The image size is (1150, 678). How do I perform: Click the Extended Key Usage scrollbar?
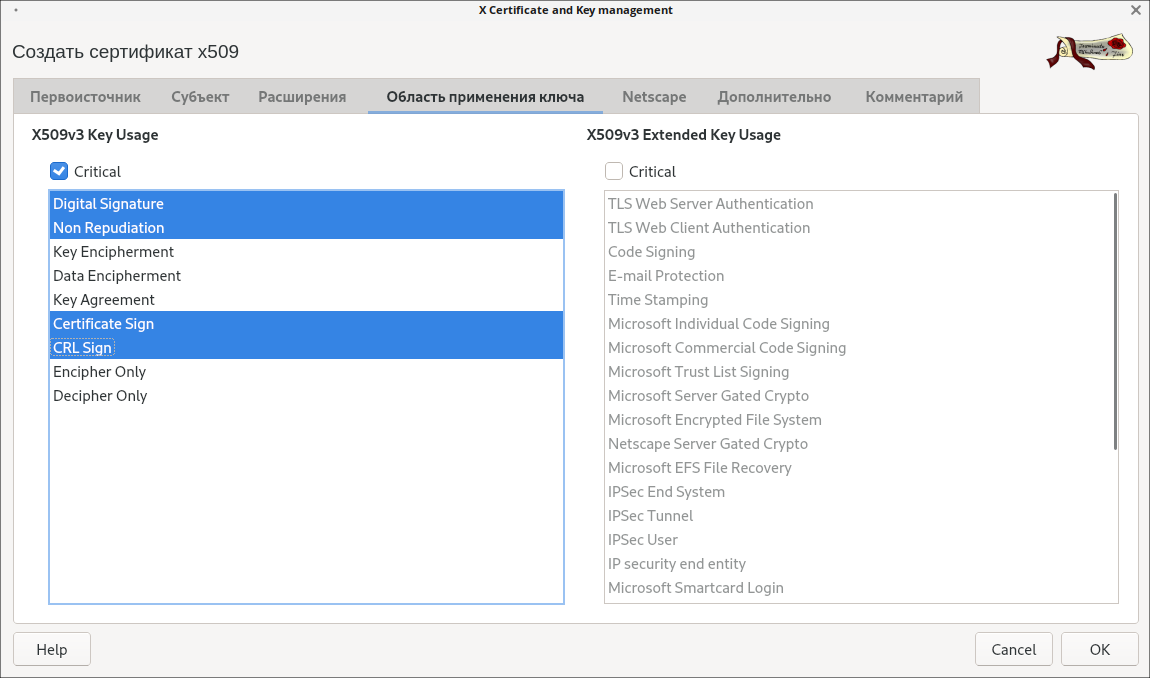point(1115,320)
